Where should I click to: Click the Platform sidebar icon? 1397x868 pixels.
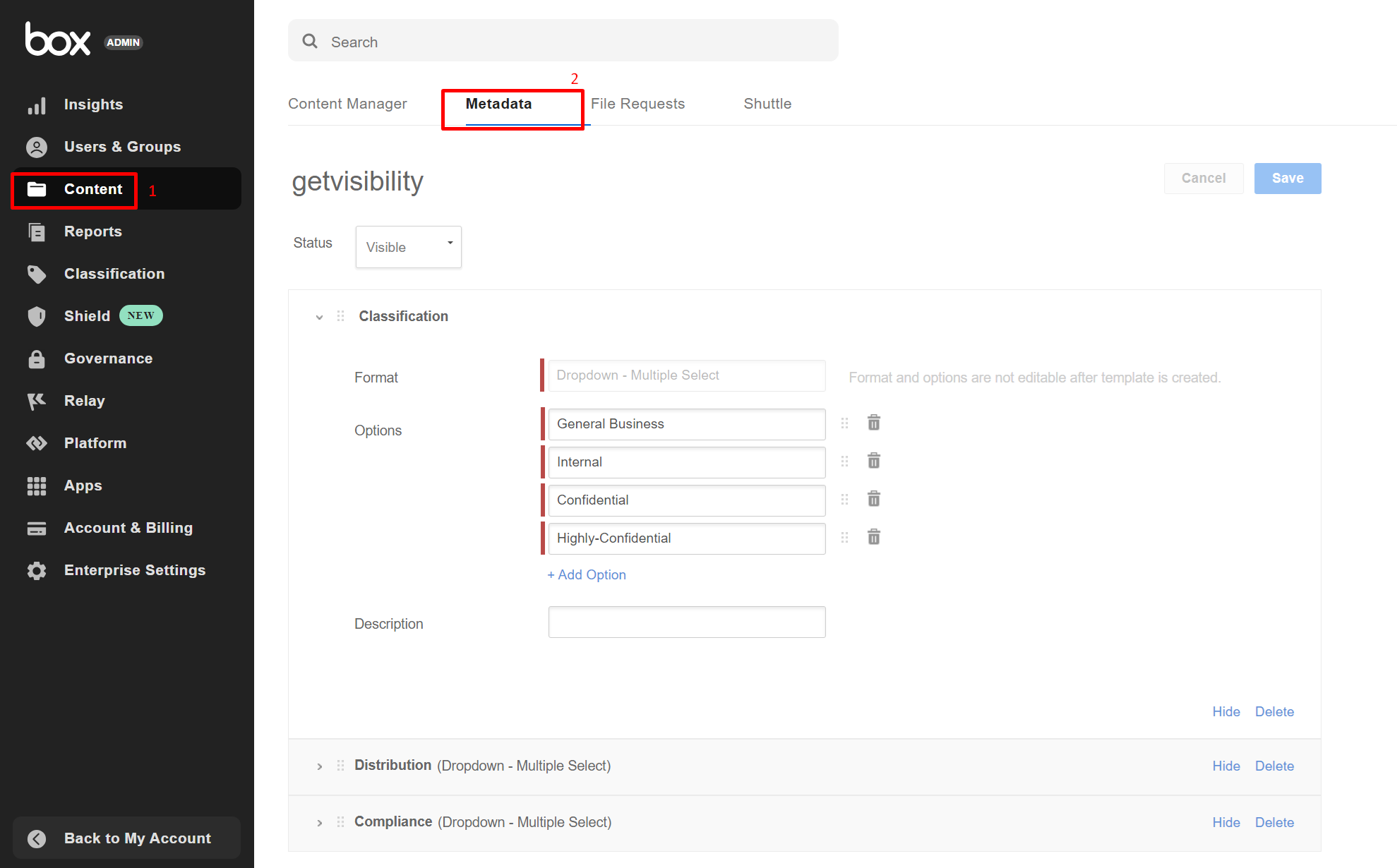pos(37,443)
